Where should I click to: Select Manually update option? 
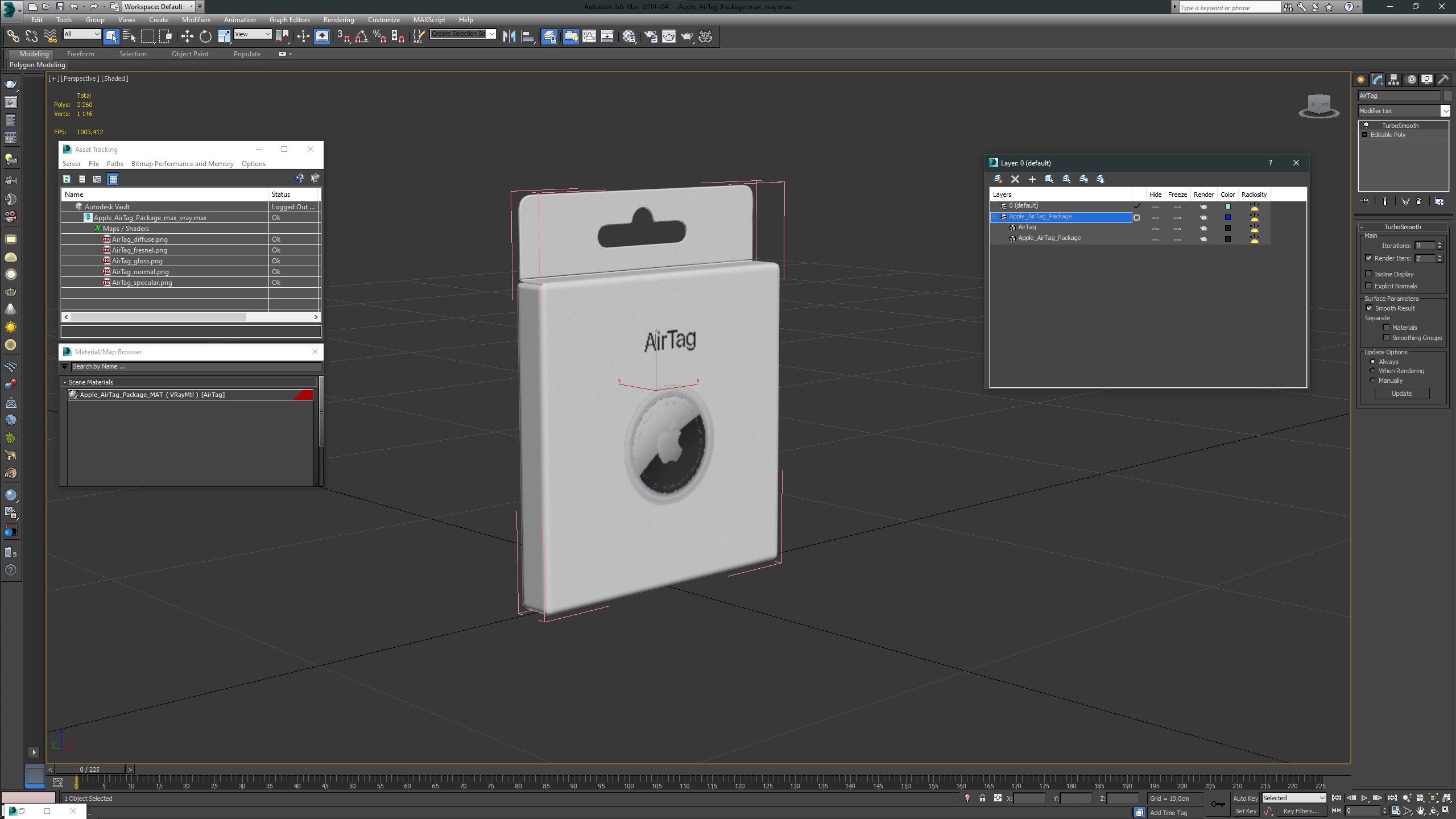coord(1373,380)
